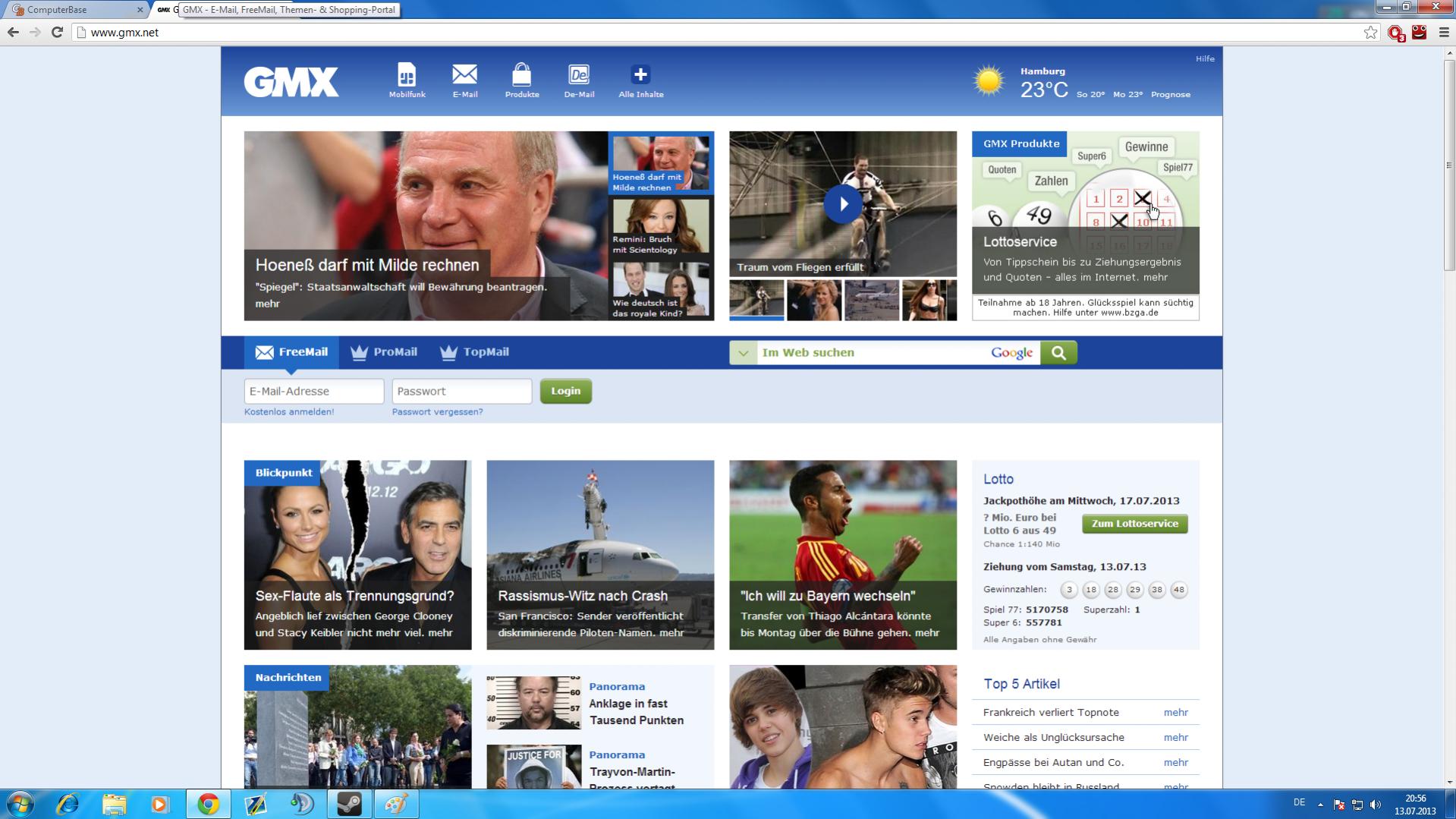Open Paint from the taskbar
This screenshot has width=1456, height=819.
pyautogui.click(x=395, y=804)
